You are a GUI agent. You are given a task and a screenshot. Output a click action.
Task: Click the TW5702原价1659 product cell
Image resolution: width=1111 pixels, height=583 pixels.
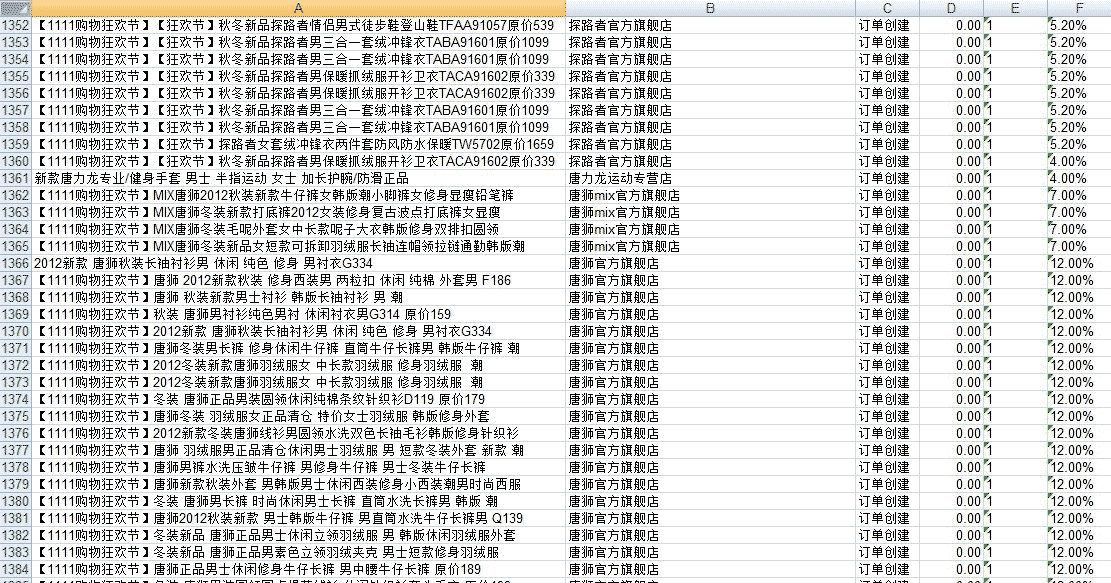[x=298, y=145]
